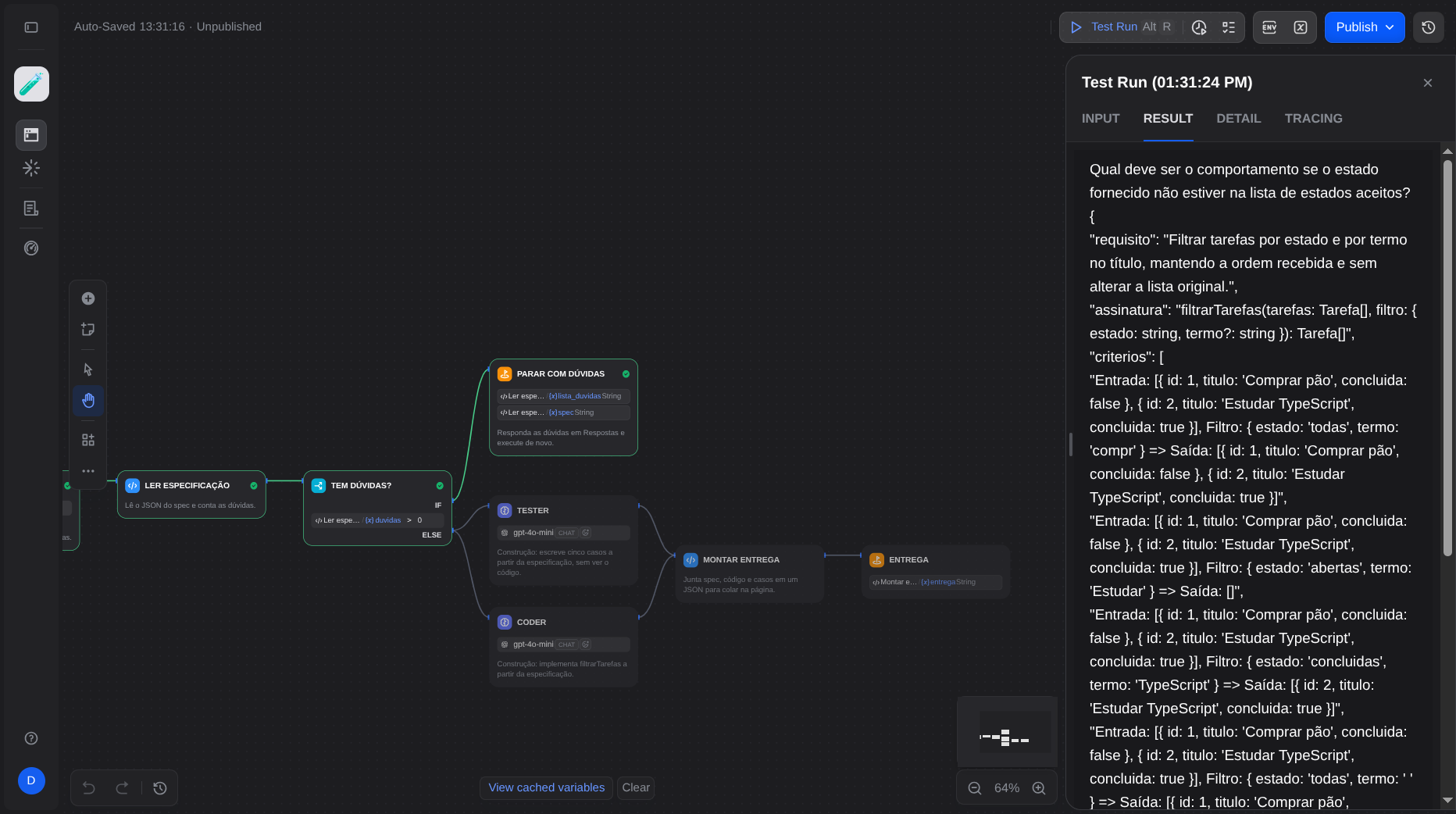This screenshot has width=1456, height=814.
Task: Select the TESTER node
Action: (563, 541)
